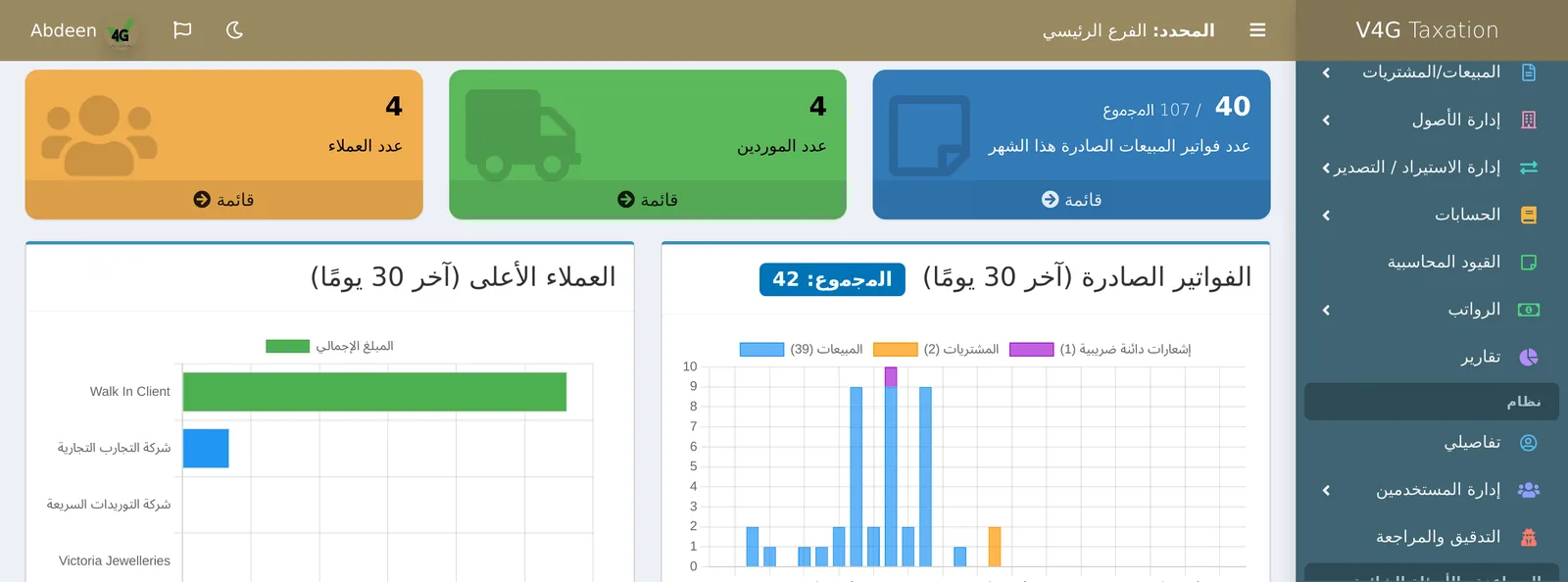Click the exchange arrows icon for الاستيراد
The image size is (1568, 582).
point(1529,168)
